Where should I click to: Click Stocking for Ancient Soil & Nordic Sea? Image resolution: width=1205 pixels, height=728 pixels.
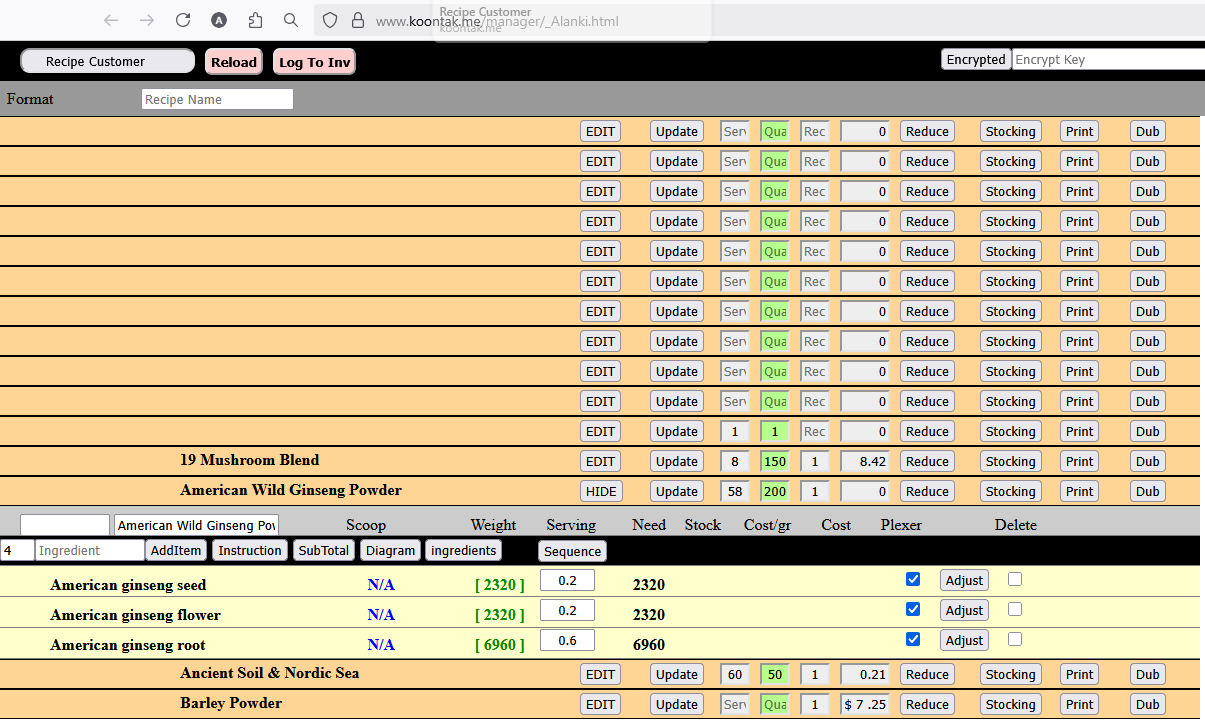[x=1010, y=674]
